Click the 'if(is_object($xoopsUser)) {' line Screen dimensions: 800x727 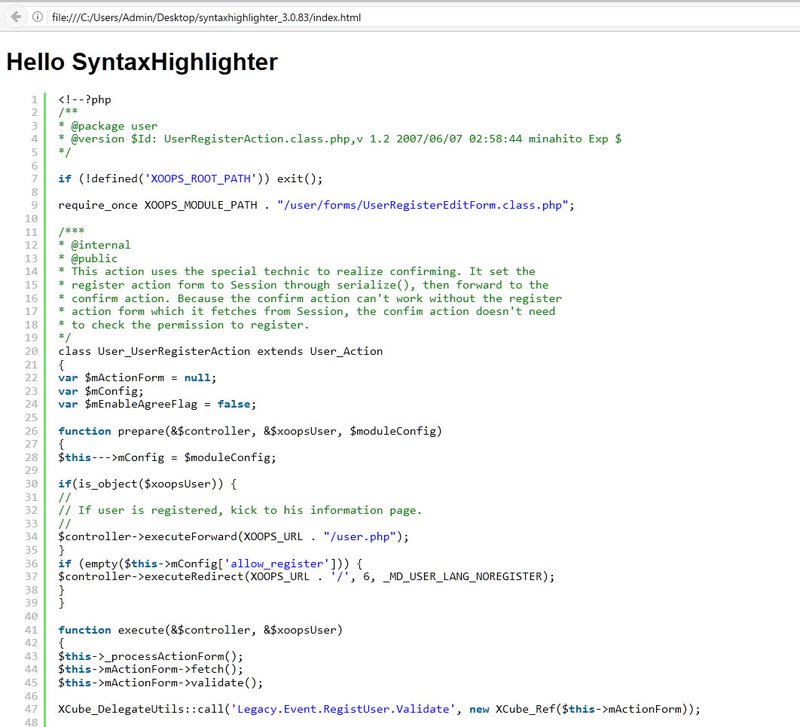pos(147,484)
